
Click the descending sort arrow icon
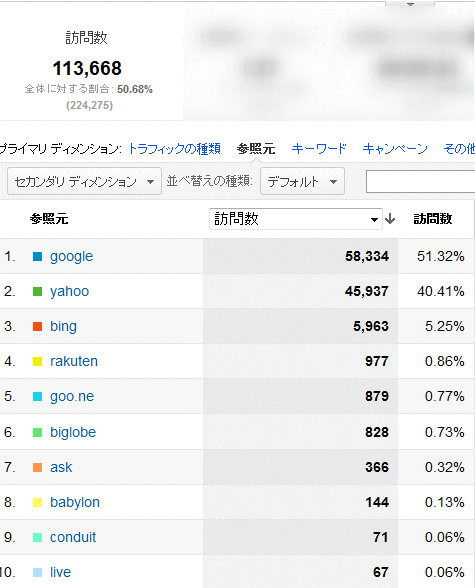click(390, 219)
